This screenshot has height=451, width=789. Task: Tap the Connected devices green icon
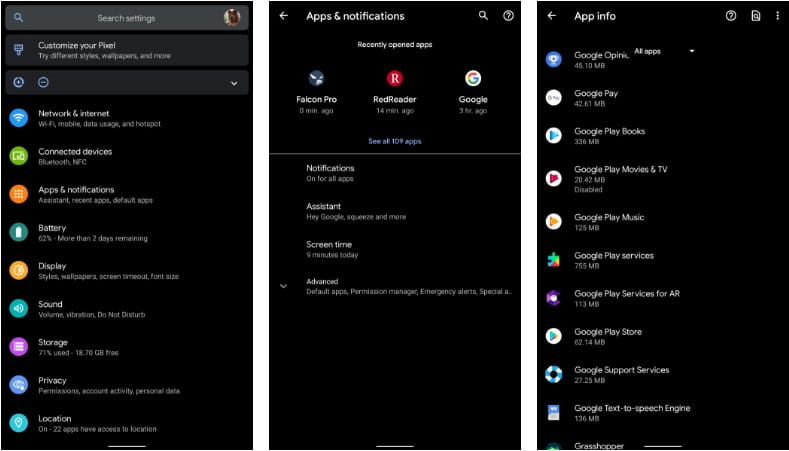click(19, 156)
